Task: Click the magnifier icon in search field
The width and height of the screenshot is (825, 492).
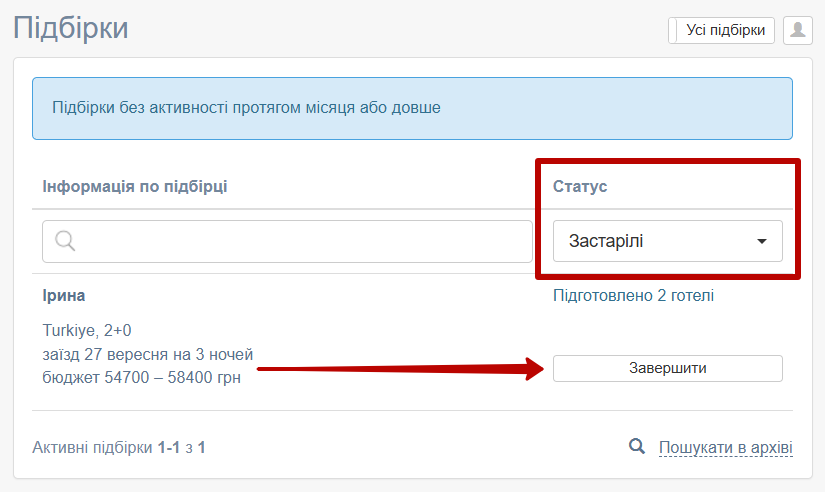Action: tap(65, 241)
